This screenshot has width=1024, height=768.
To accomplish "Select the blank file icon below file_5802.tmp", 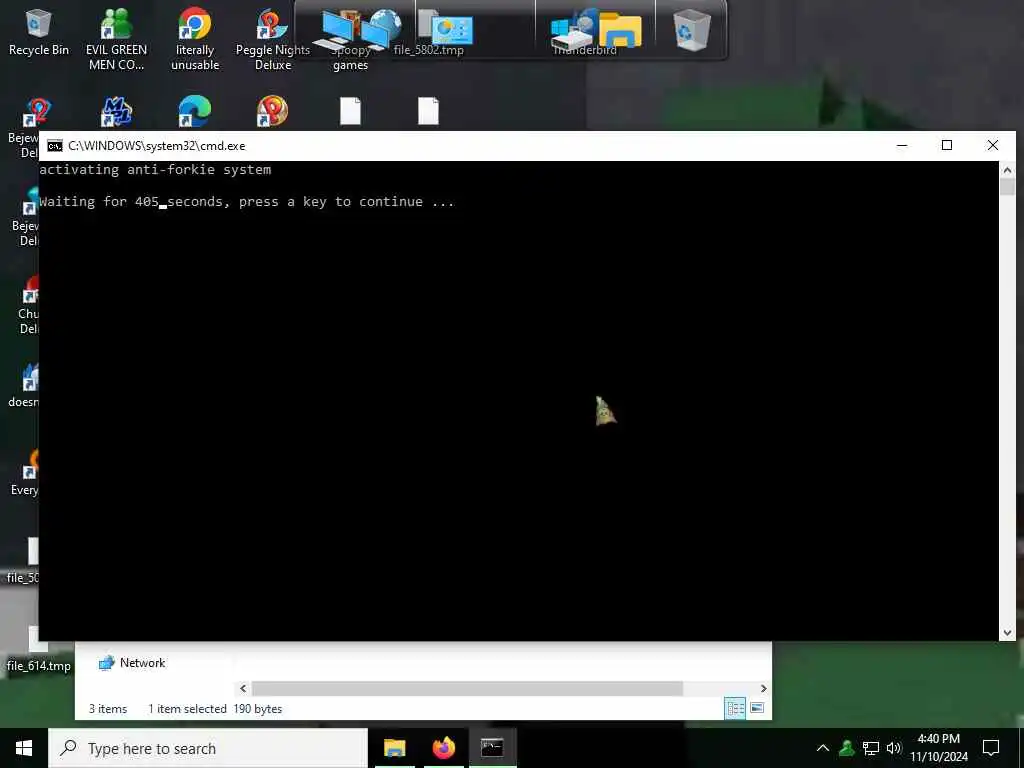I will (x=428, y=111).
